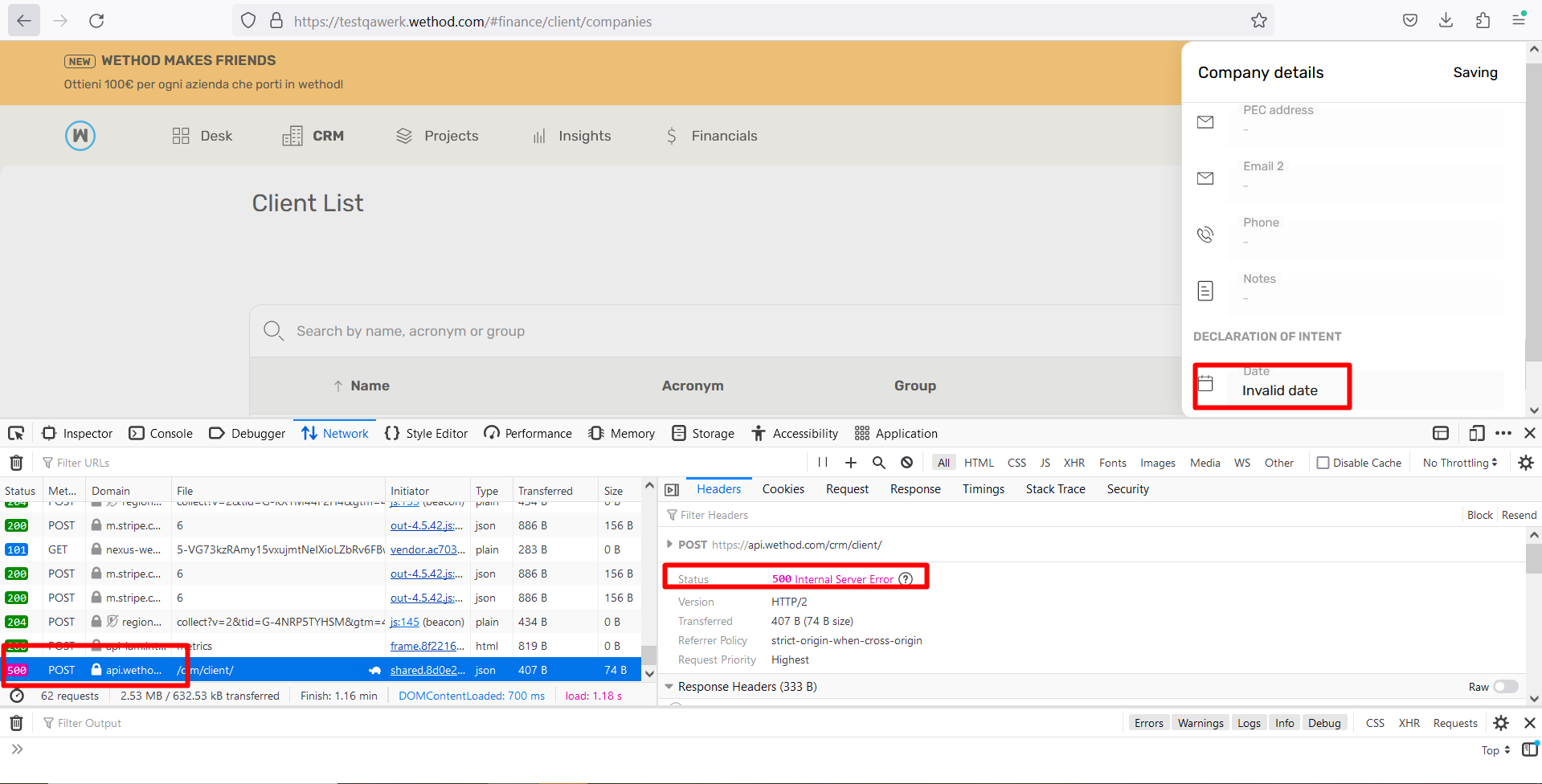Viewport: 1542px width, 784px height.
Task: Open the shared.8d0e2 initiator link
Action: pos(427,670)
